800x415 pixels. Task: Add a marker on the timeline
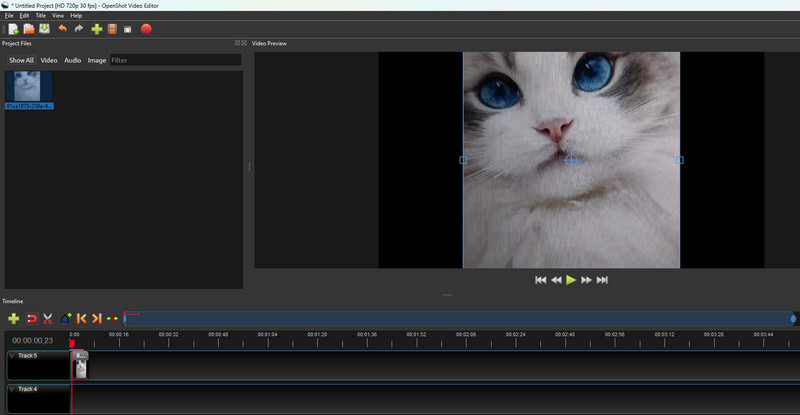coord(65,318)
